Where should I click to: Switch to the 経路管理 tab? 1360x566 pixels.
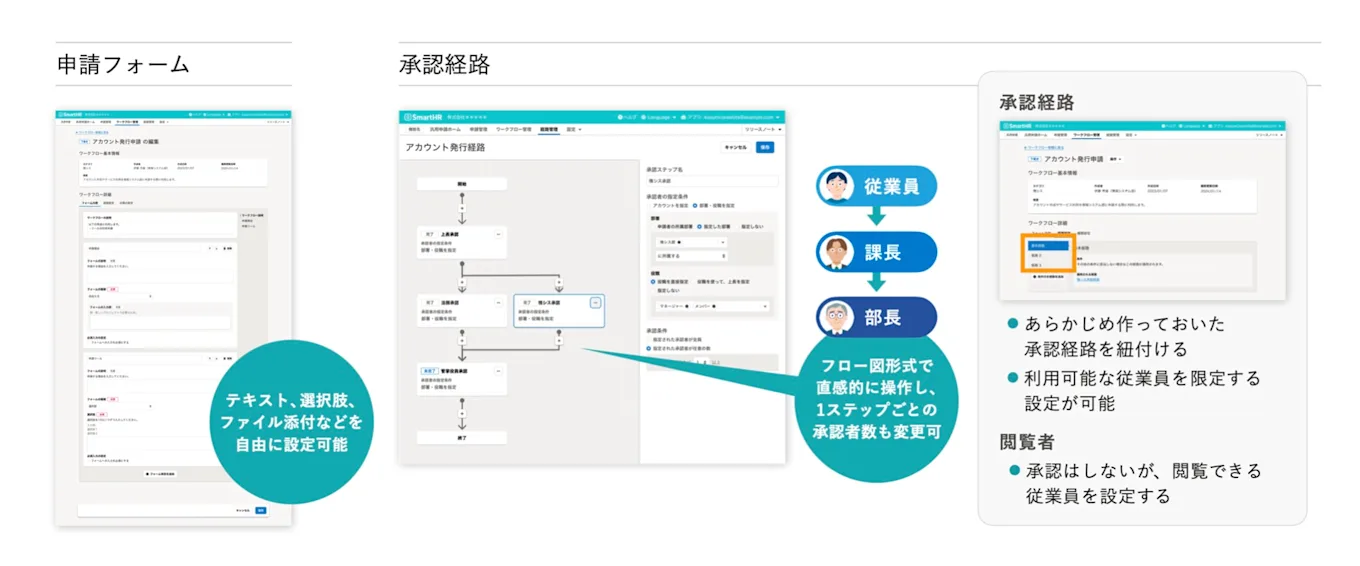548,129
